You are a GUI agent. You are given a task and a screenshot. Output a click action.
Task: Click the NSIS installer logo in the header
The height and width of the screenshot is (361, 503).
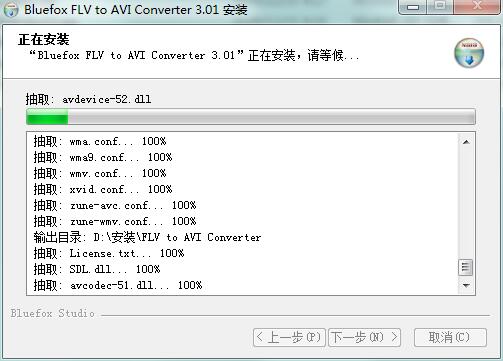[x=469, y=53]
